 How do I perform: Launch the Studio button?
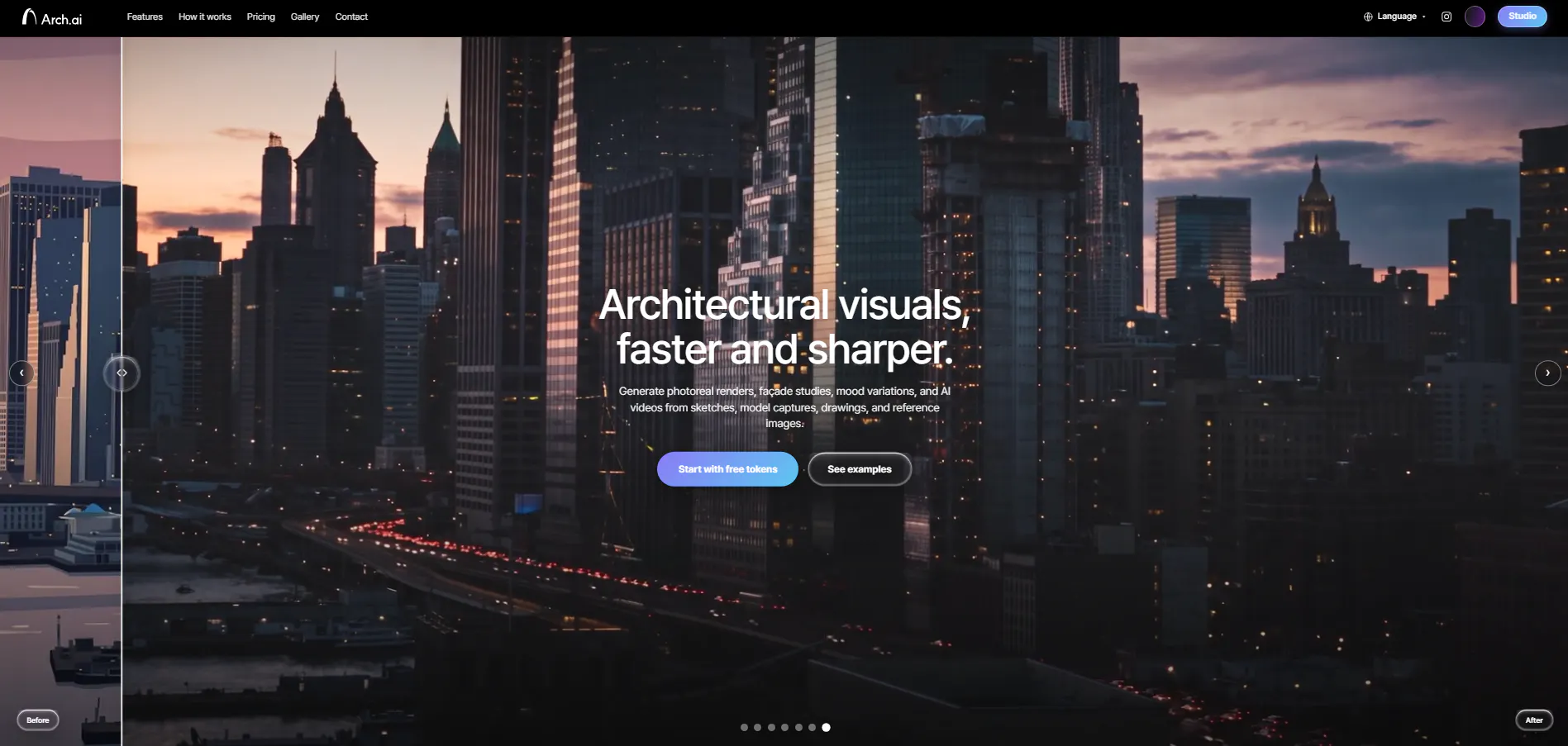coord(1522,17)
